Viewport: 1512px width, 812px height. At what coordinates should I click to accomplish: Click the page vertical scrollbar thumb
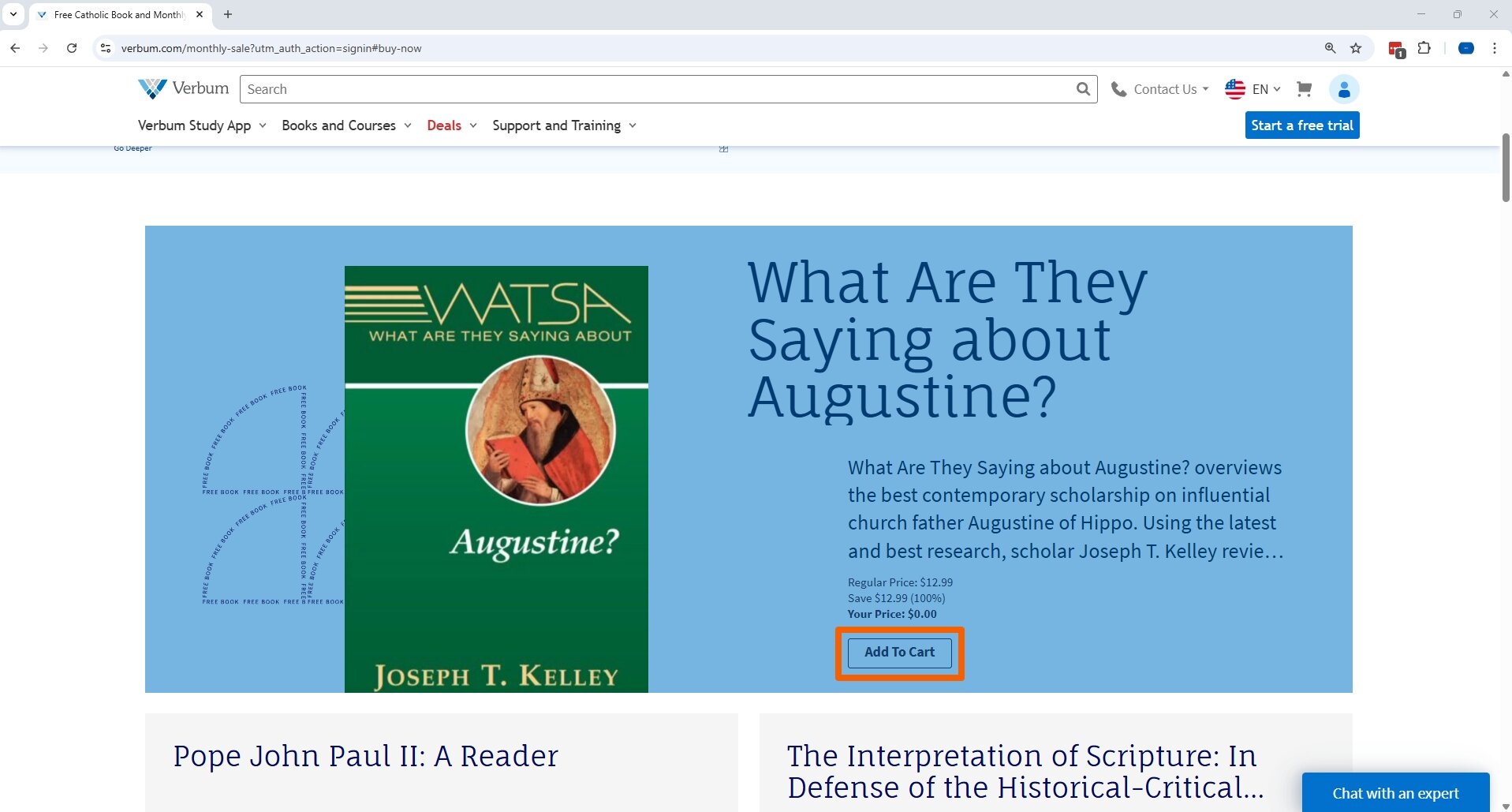[1505, 167]
